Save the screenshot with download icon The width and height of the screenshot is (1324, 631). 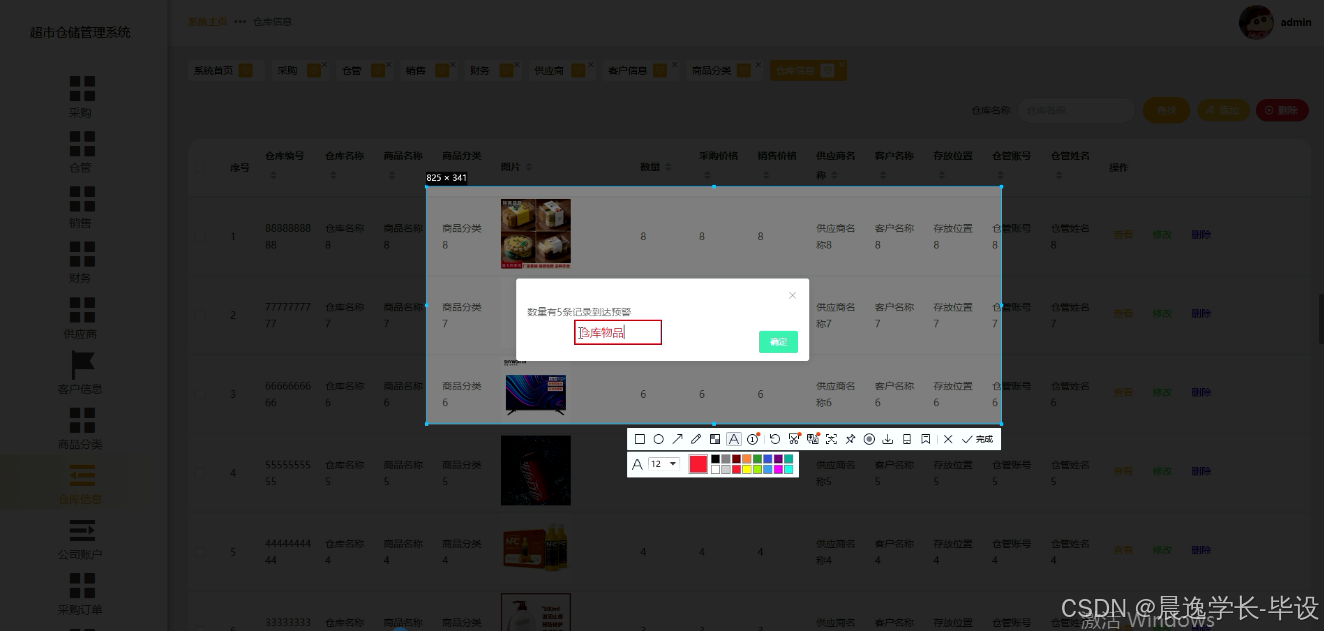click(888, 439)
